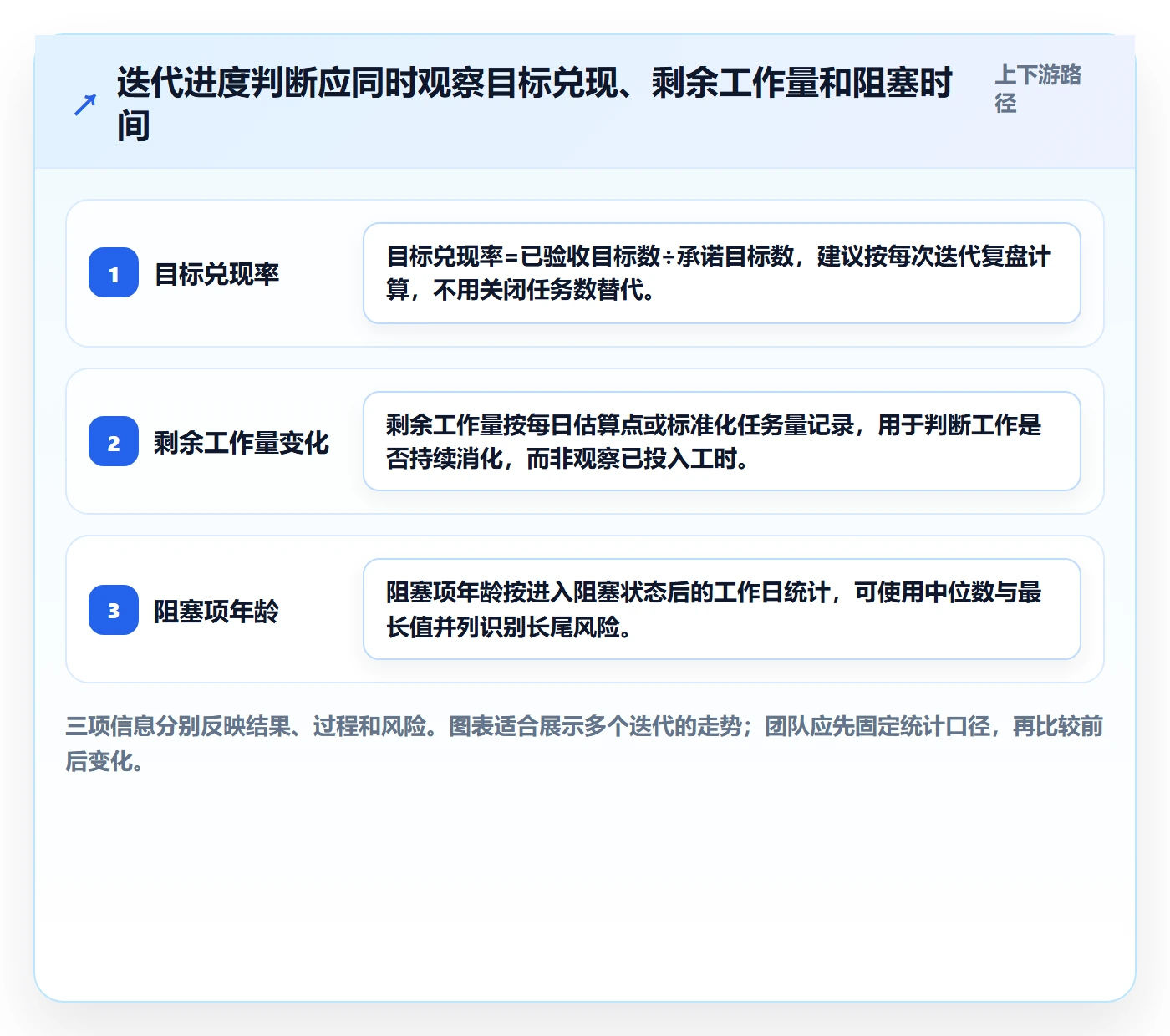Click the description starting with 剩余工作量按每日估算点
The height and width of the screenshot is (1036, 1170).
722,441
